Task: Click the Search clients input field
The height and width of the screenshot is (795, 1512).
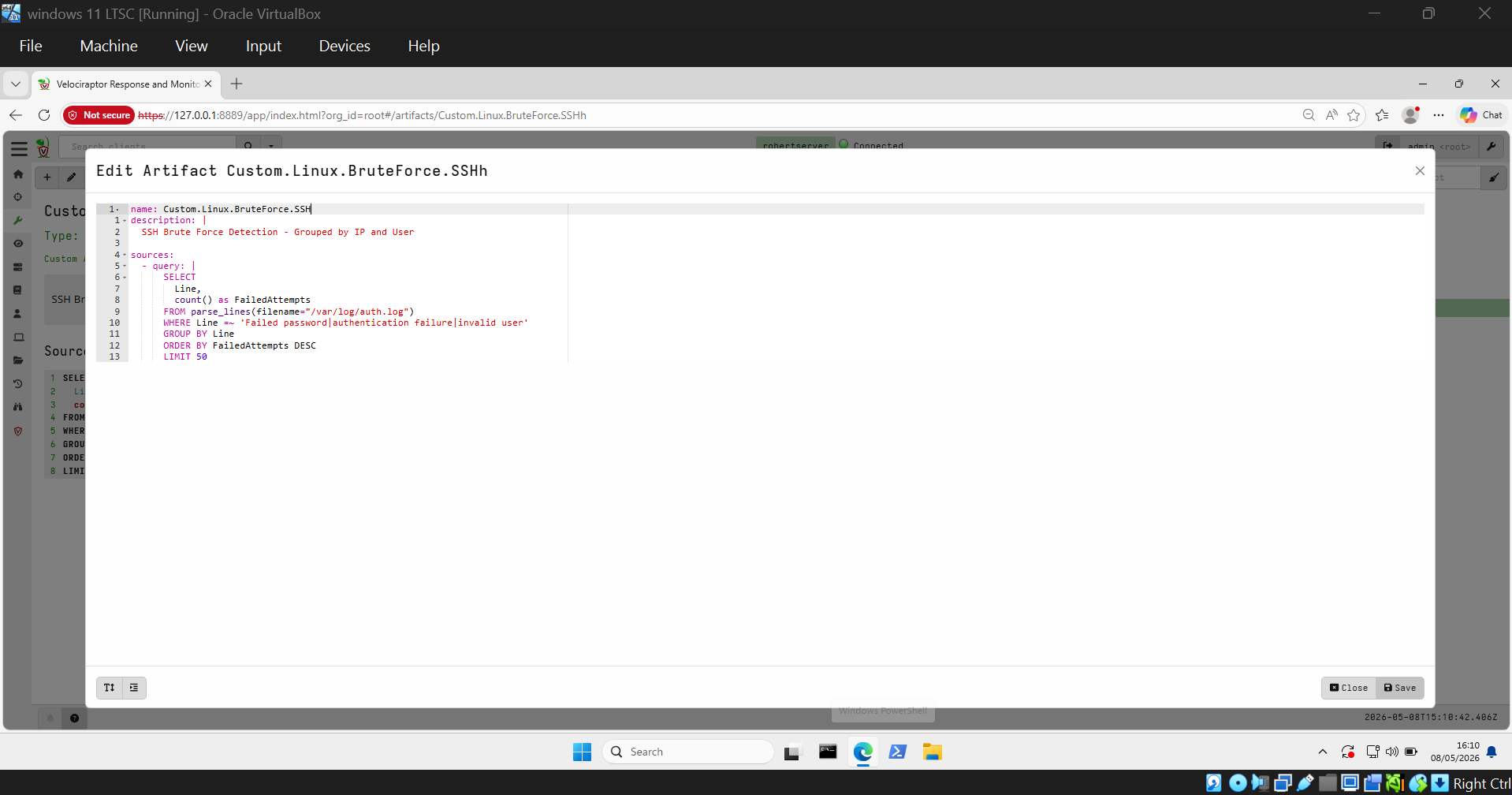Action: (x=147, y=145)
